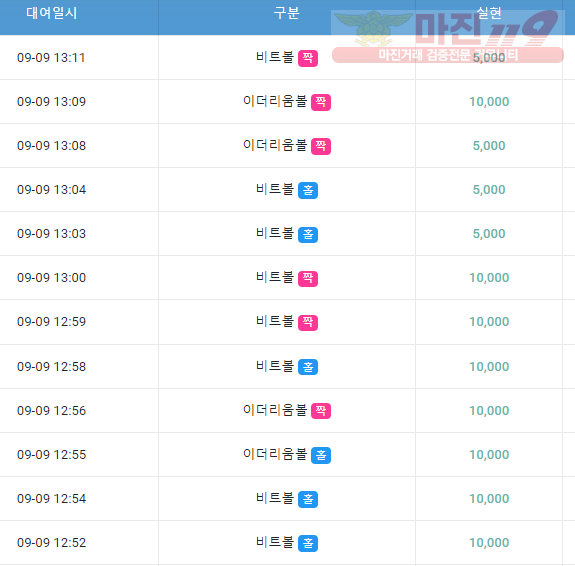Click the 이더리움볼 label at 09-09 13:09
This screenshot has width=575, height=566.
click(275, 101)
